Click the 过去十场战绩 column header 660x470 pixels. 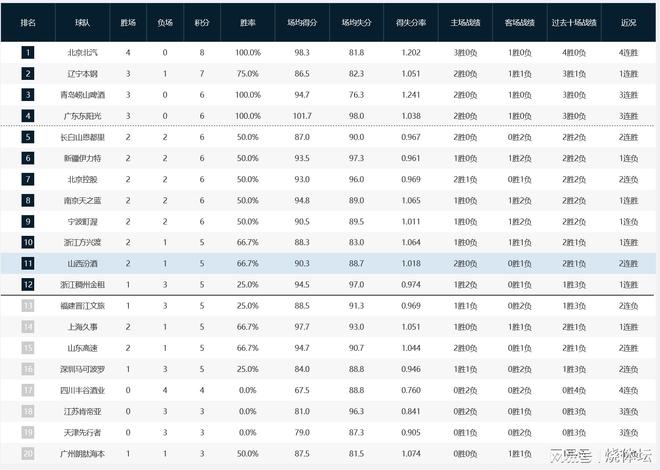click(x=574, y=21)
